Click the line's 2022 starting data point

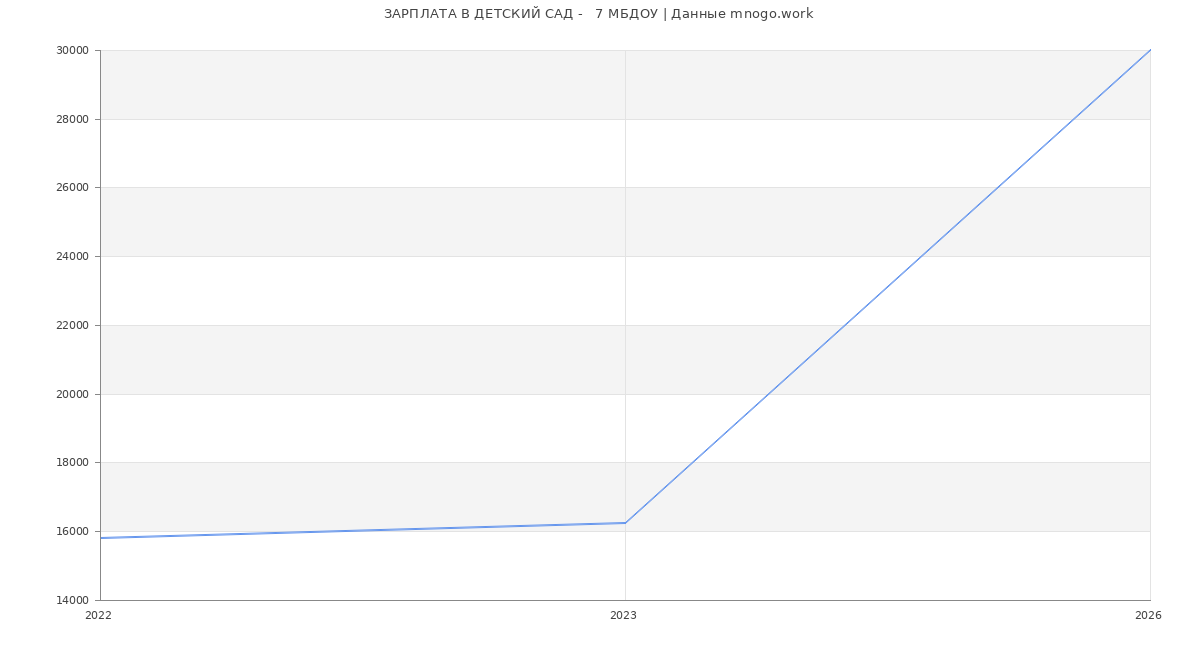point(101,538)
